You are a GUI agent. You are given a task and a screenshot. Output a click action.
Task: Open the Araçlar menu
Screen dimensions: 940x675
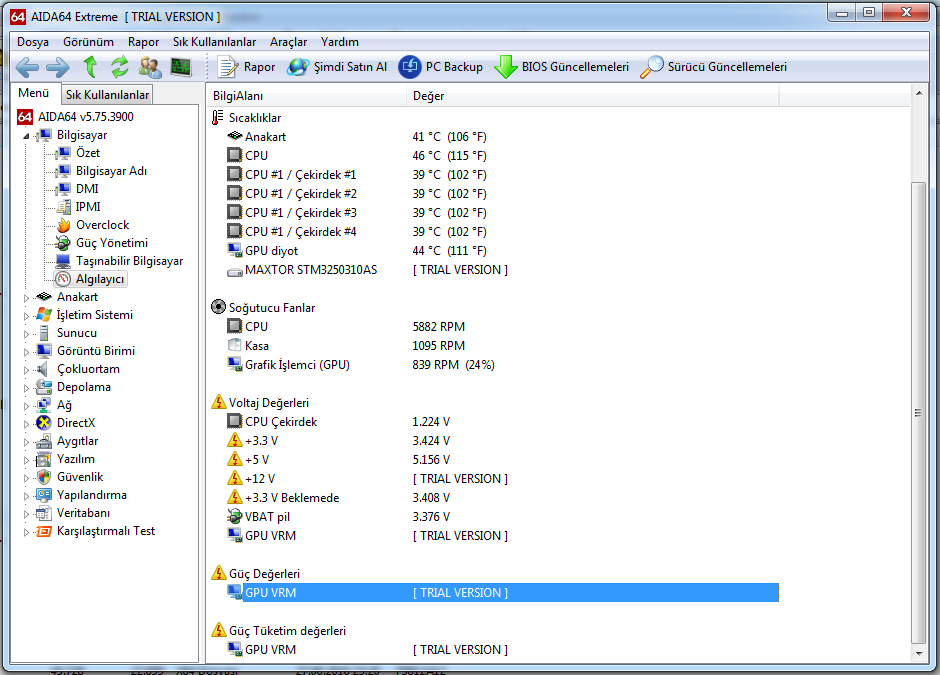(x=288, y=42)
